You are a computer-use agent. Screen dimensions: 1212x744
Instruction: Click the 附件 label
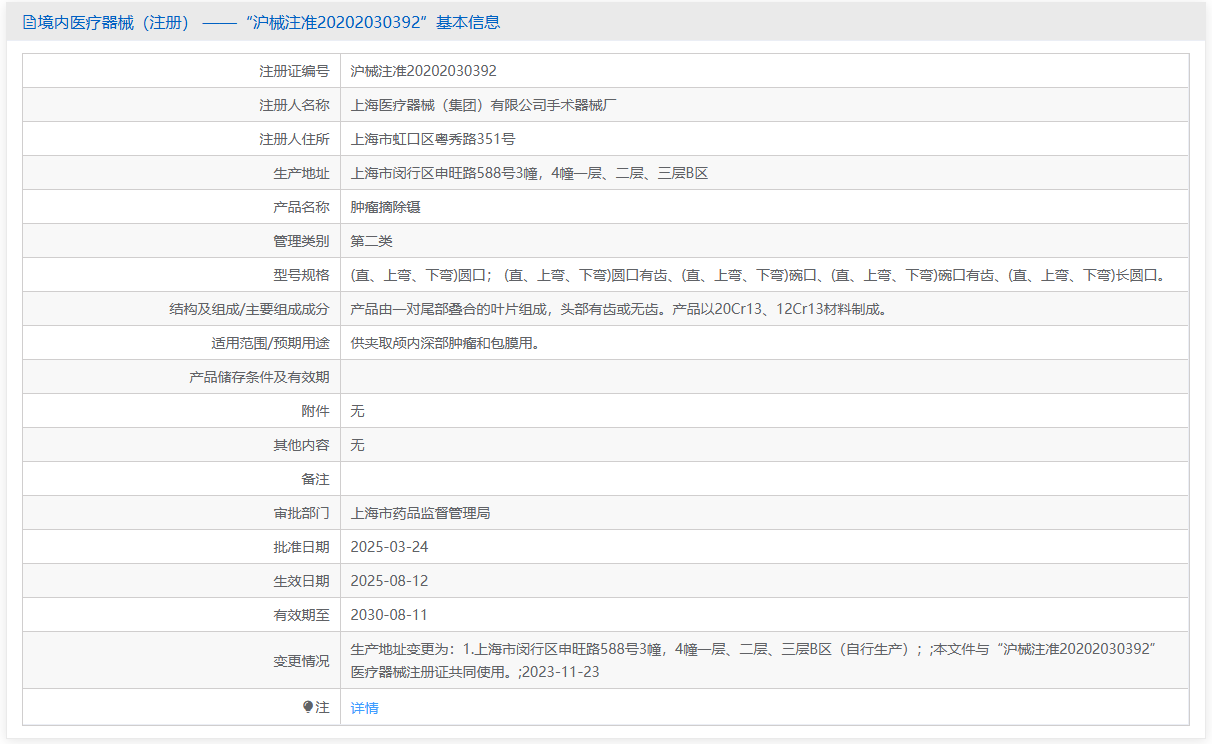click(x=315, y=411)
